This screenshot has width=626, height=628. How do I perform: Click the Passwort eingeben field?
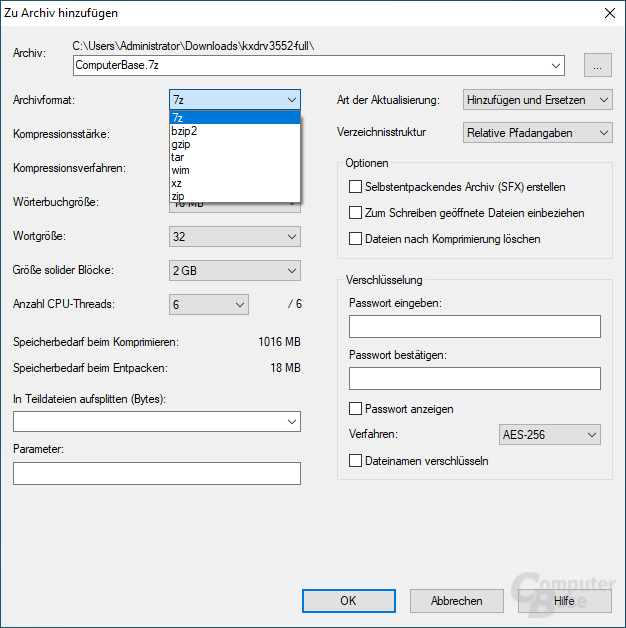pyautogui.click(x=475, y=326)
